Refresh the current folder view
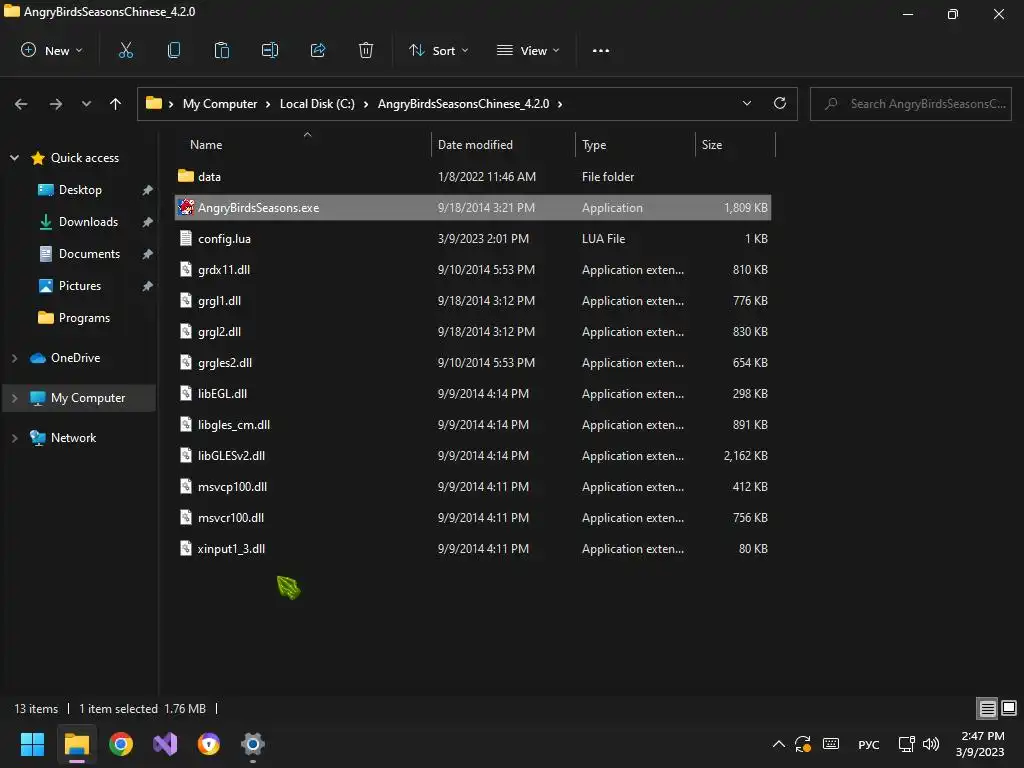Viewport: 1024px width, 768px height. point(780,103)
